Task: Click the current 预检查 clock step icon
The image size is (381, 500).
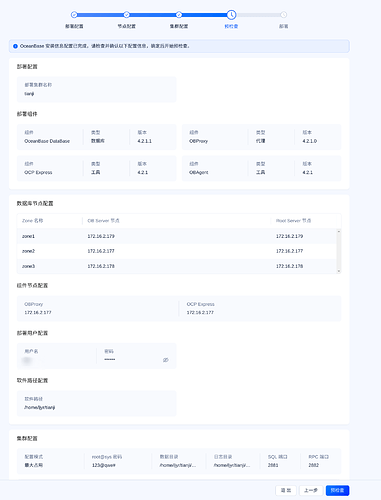Action: (x=231, y=15)
